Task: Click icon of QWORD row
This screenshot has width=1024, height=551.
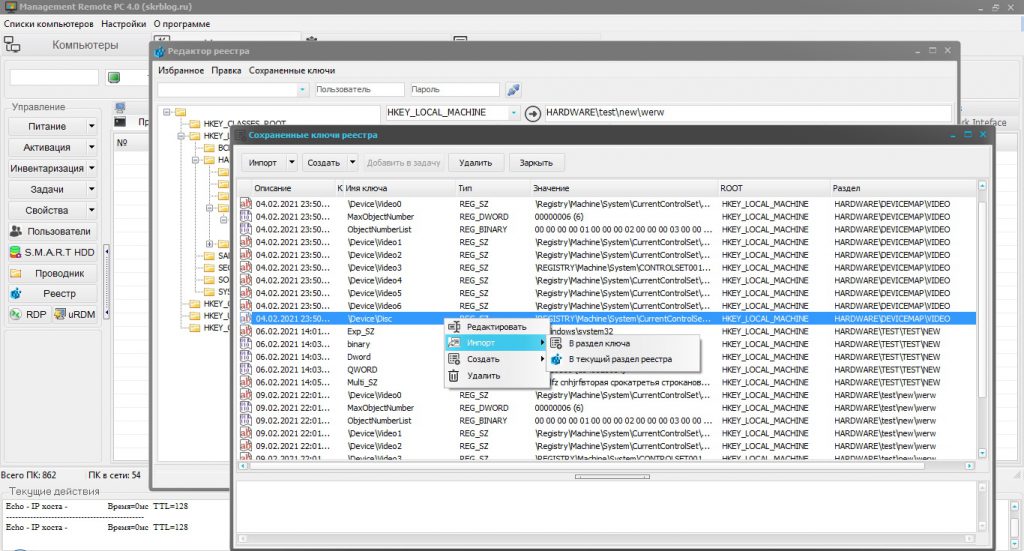Action: pyautogui.click(x=246, y=370)
